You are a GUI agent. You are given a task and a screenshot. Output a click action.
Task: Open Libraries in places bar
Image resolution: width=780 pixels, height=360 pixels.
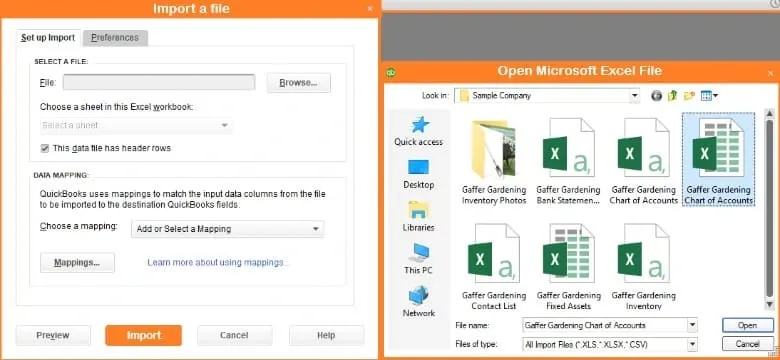418,217
